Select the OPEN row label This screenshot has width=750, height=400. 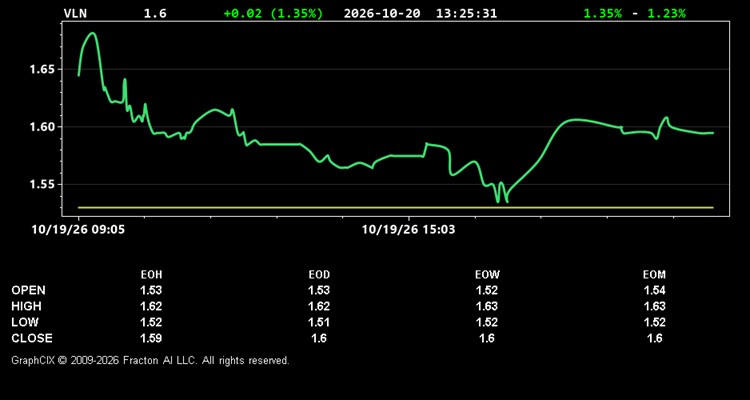tap(29, 290)
